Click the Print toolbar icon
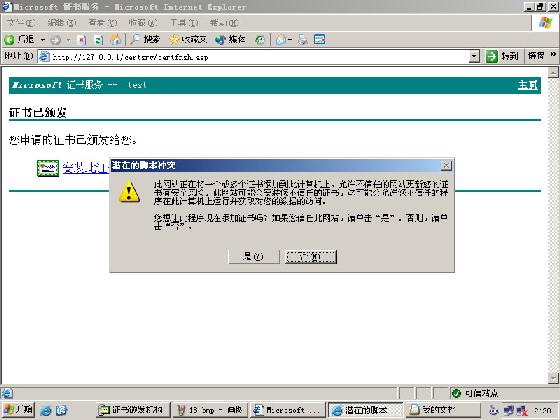 click(x=303, y=40)
